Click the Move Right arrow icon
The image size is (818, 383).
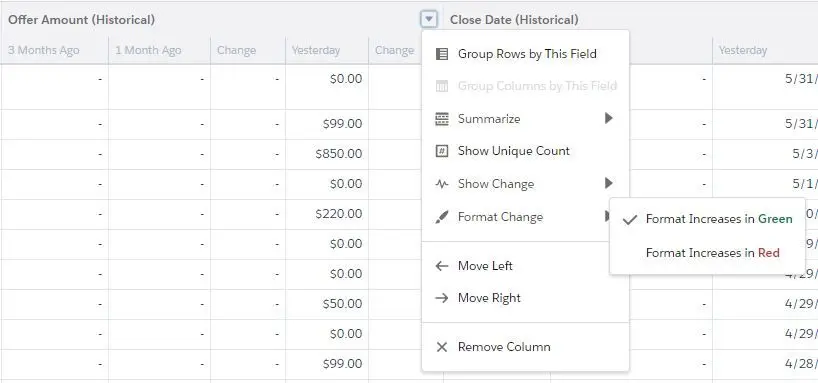[x=442, y=298]
